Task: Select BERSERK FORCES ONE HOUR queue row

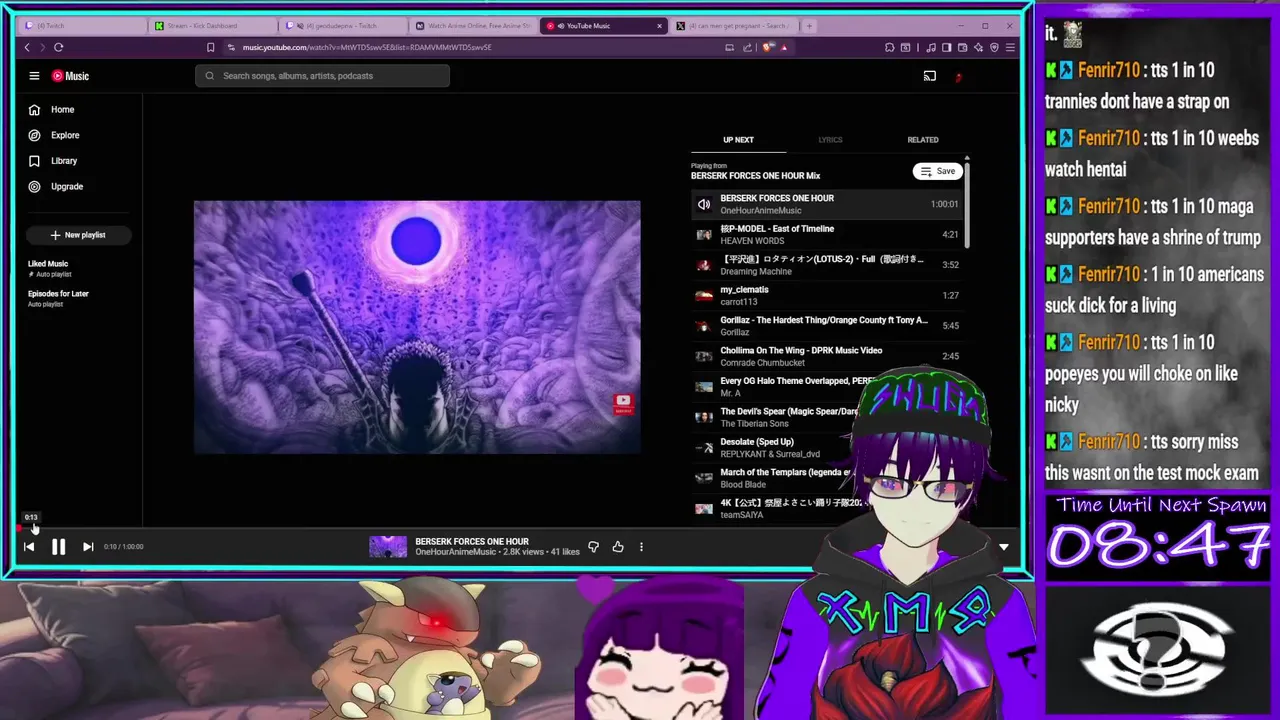Action: 827,204
